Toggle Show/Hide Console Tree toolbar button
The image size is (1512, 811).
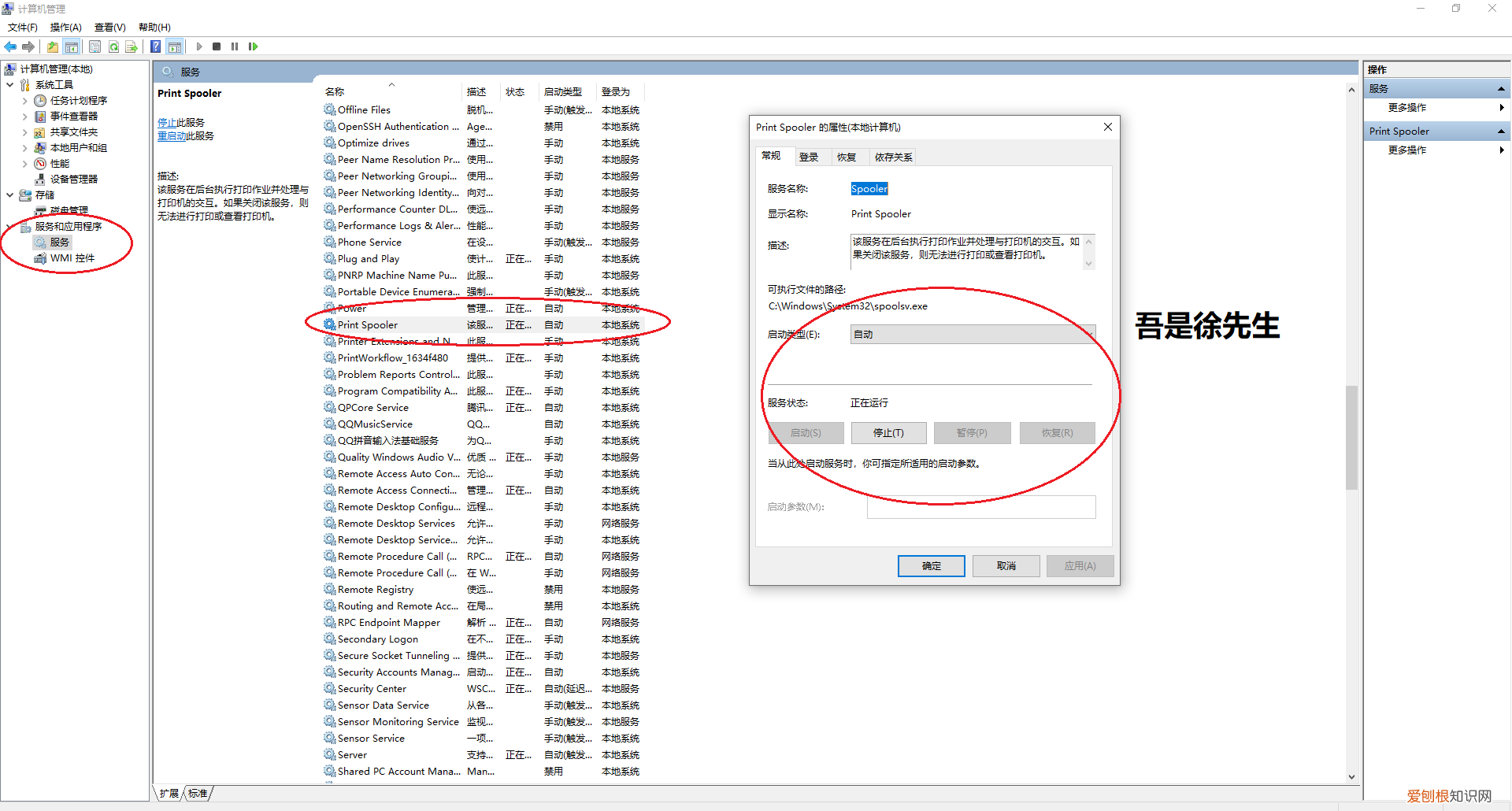point(72,46)
